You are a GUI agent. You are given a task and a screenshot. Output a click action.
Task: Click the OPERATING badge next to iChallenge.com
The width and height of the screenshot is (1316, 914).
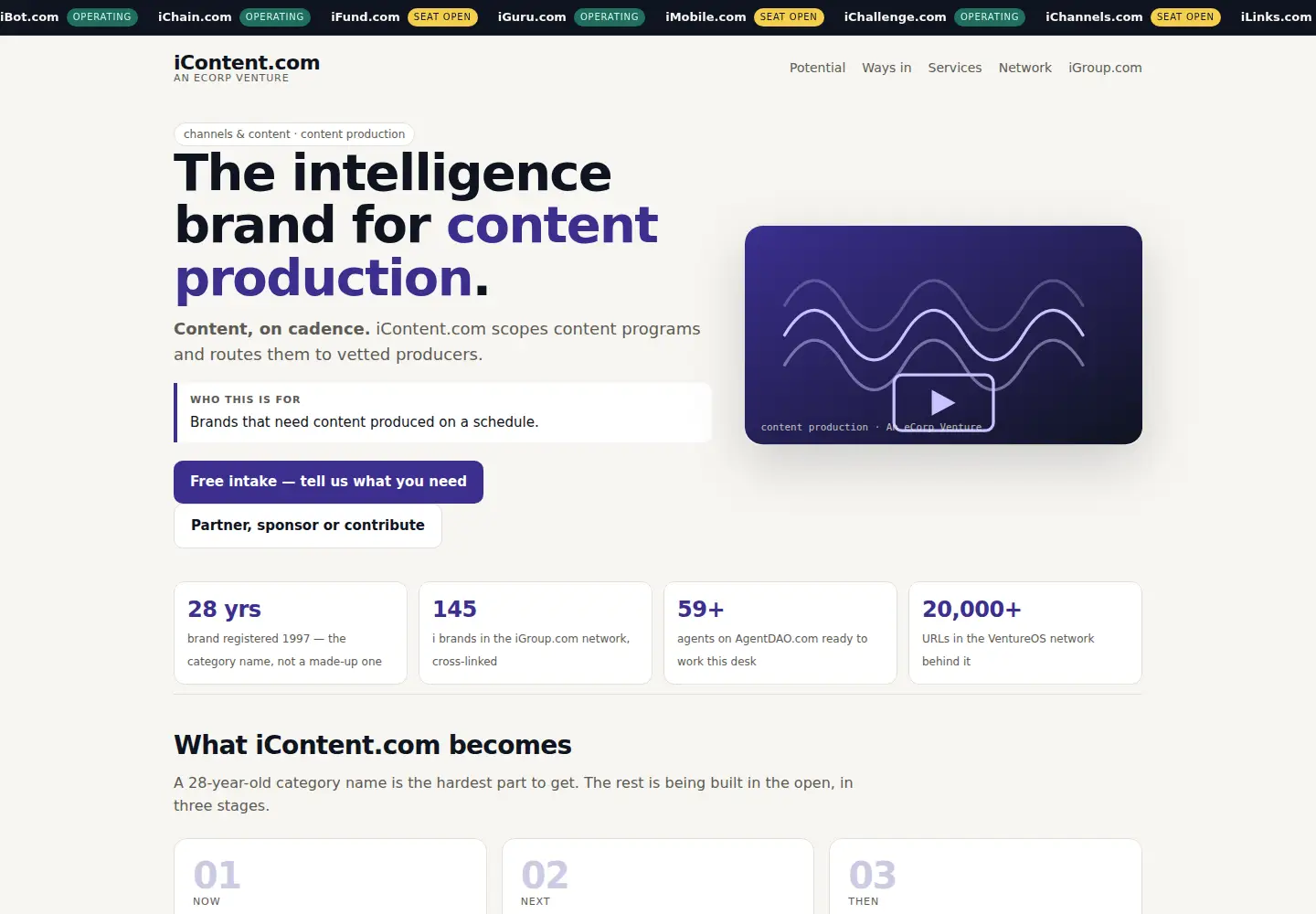[990, 16]
